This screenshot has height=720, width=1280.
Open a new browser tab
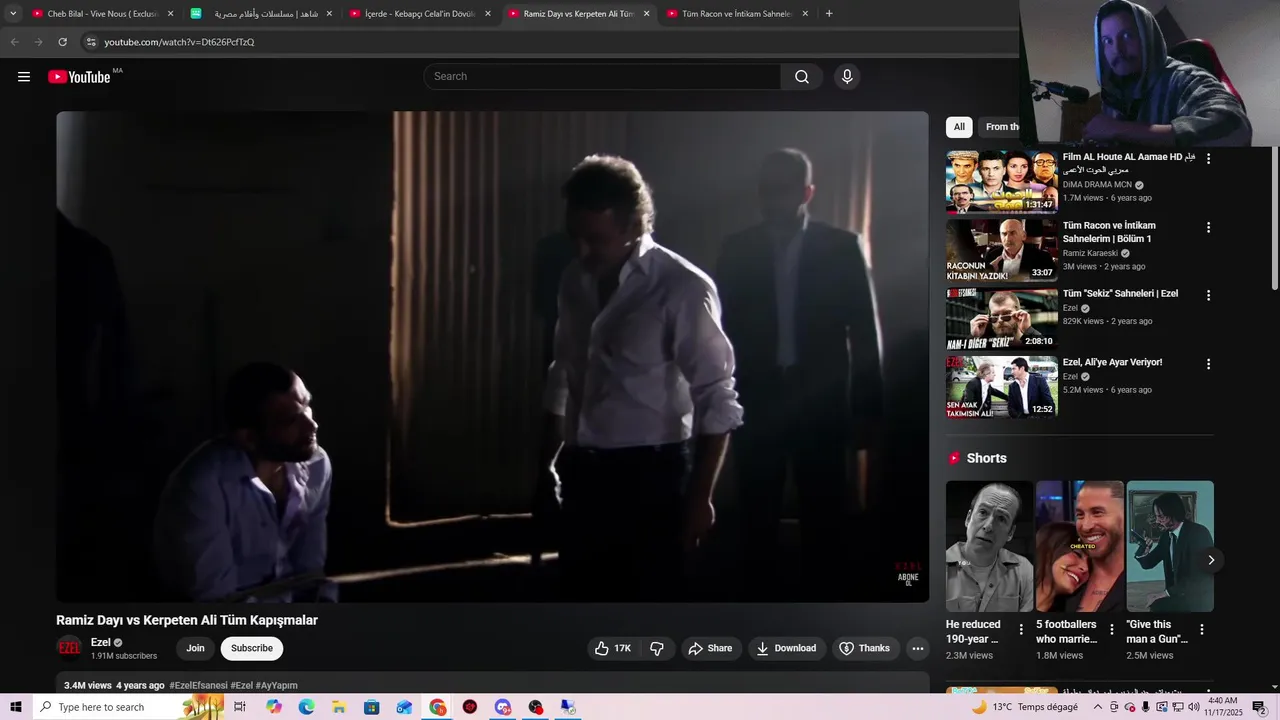[x=829, y=14]
